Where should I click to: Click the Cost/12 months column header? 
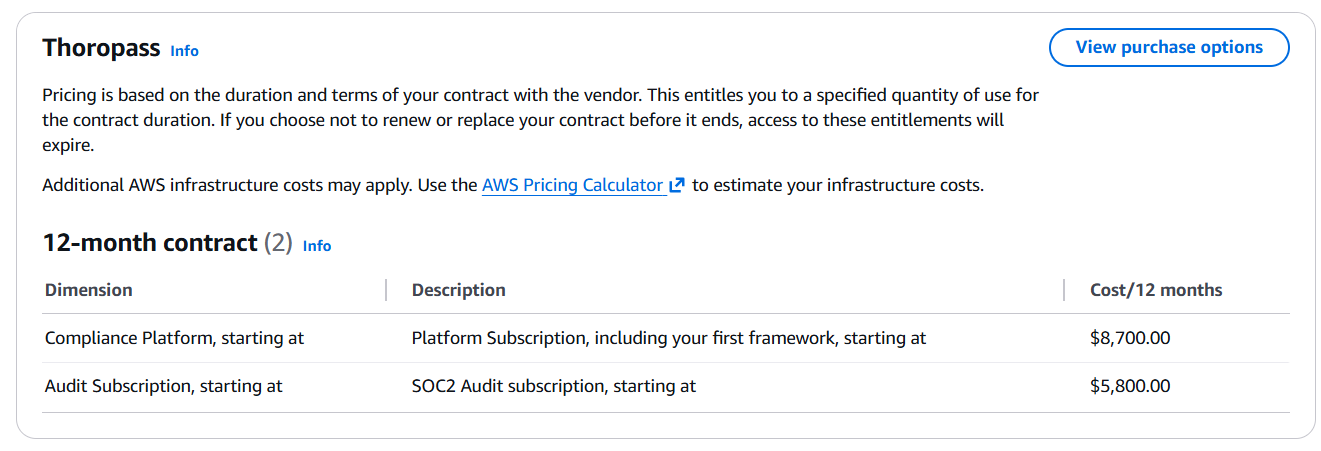pyautogui.click(x=1156, y=290)
